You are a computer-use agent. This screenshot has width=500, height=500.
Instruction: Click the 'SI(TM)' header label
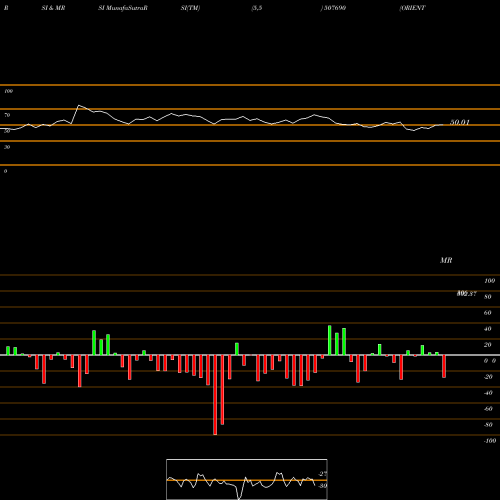tap(190, 8)
